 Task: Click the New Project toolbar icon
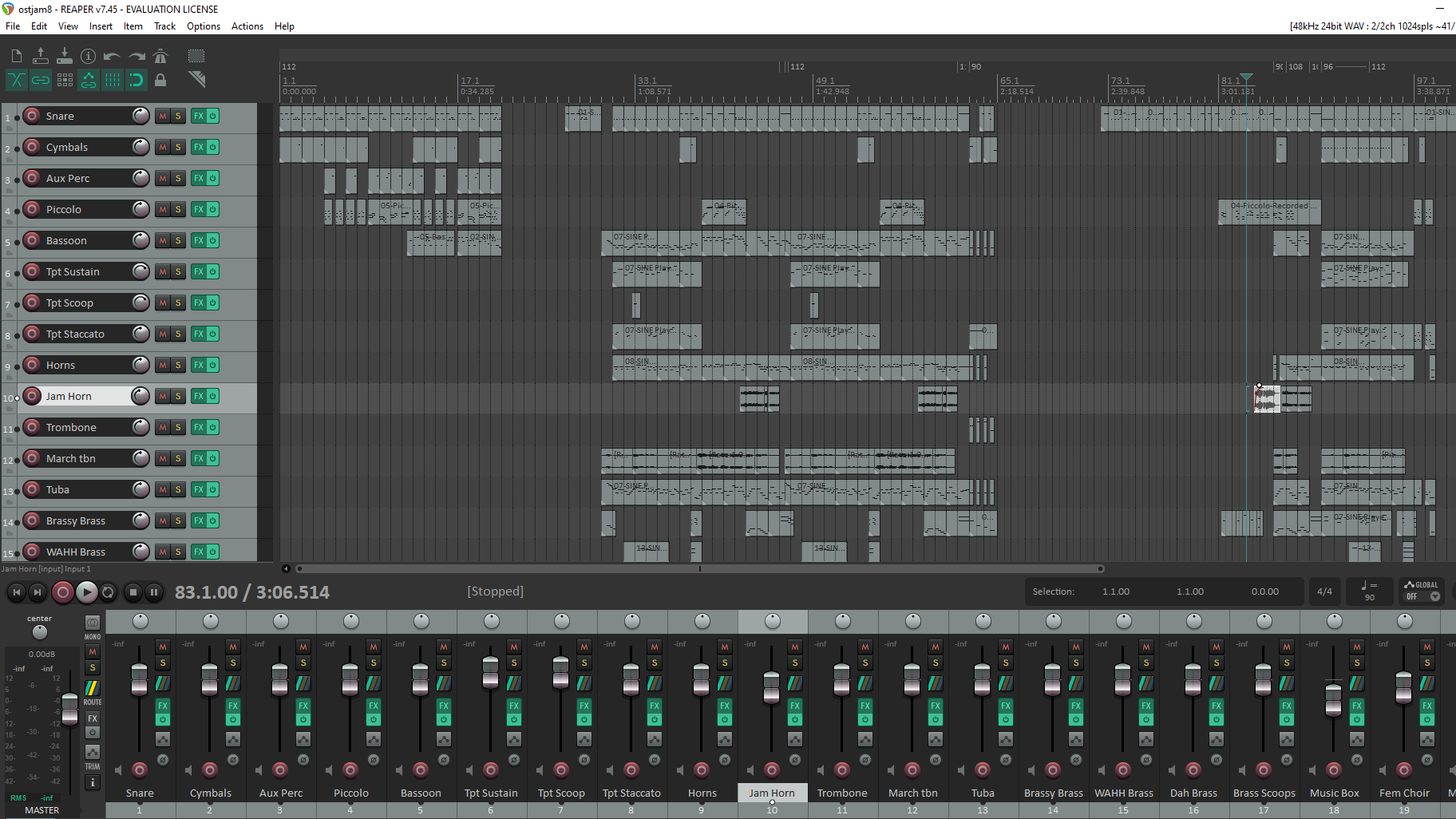click(17, 56)
